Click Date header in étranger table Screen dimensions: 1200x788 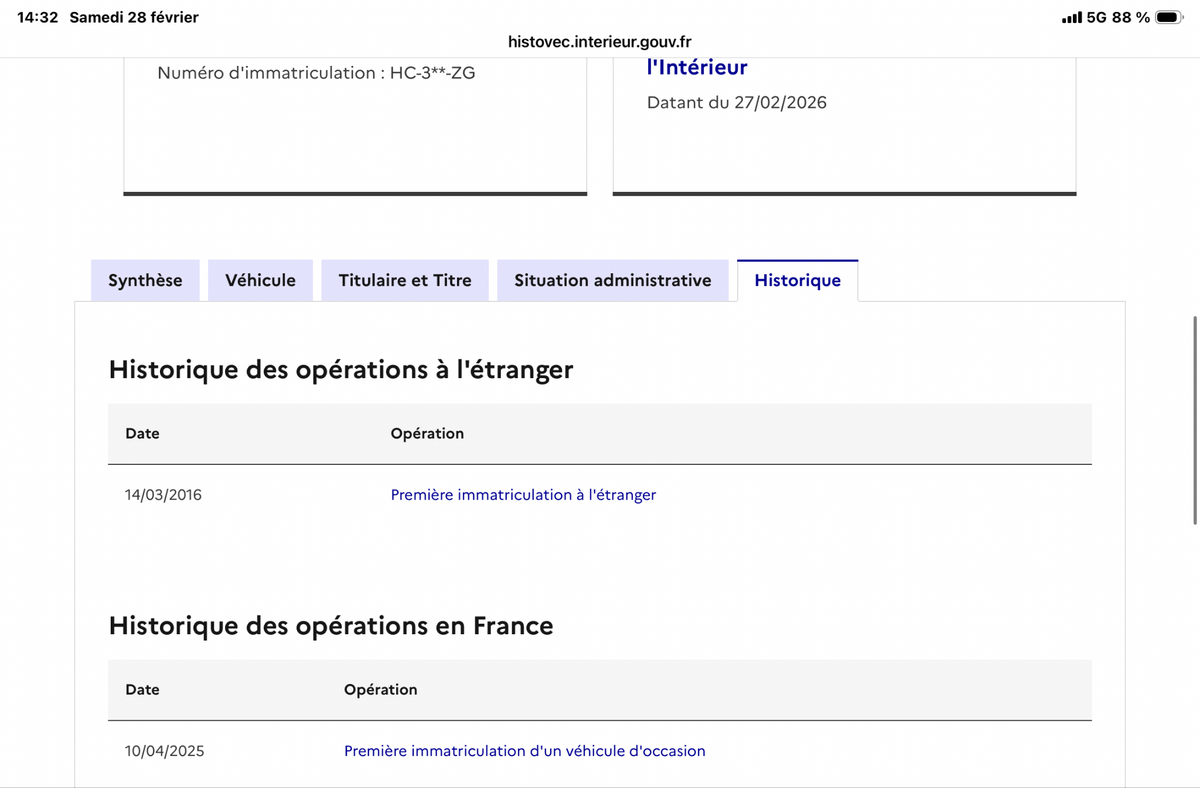(x=142, y=433)
